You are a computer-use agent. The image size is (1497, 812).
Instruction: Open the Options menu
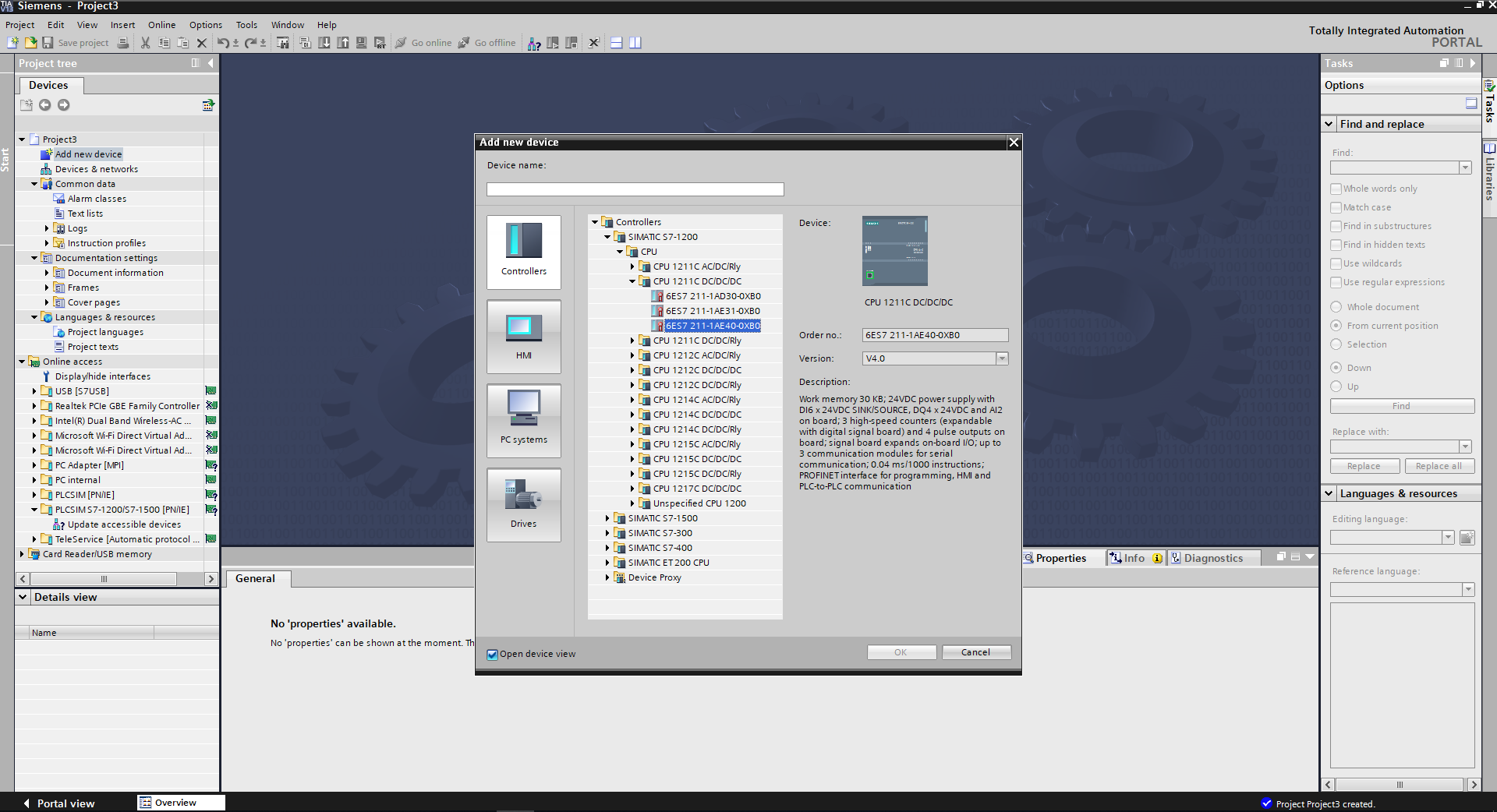(206, 25)
